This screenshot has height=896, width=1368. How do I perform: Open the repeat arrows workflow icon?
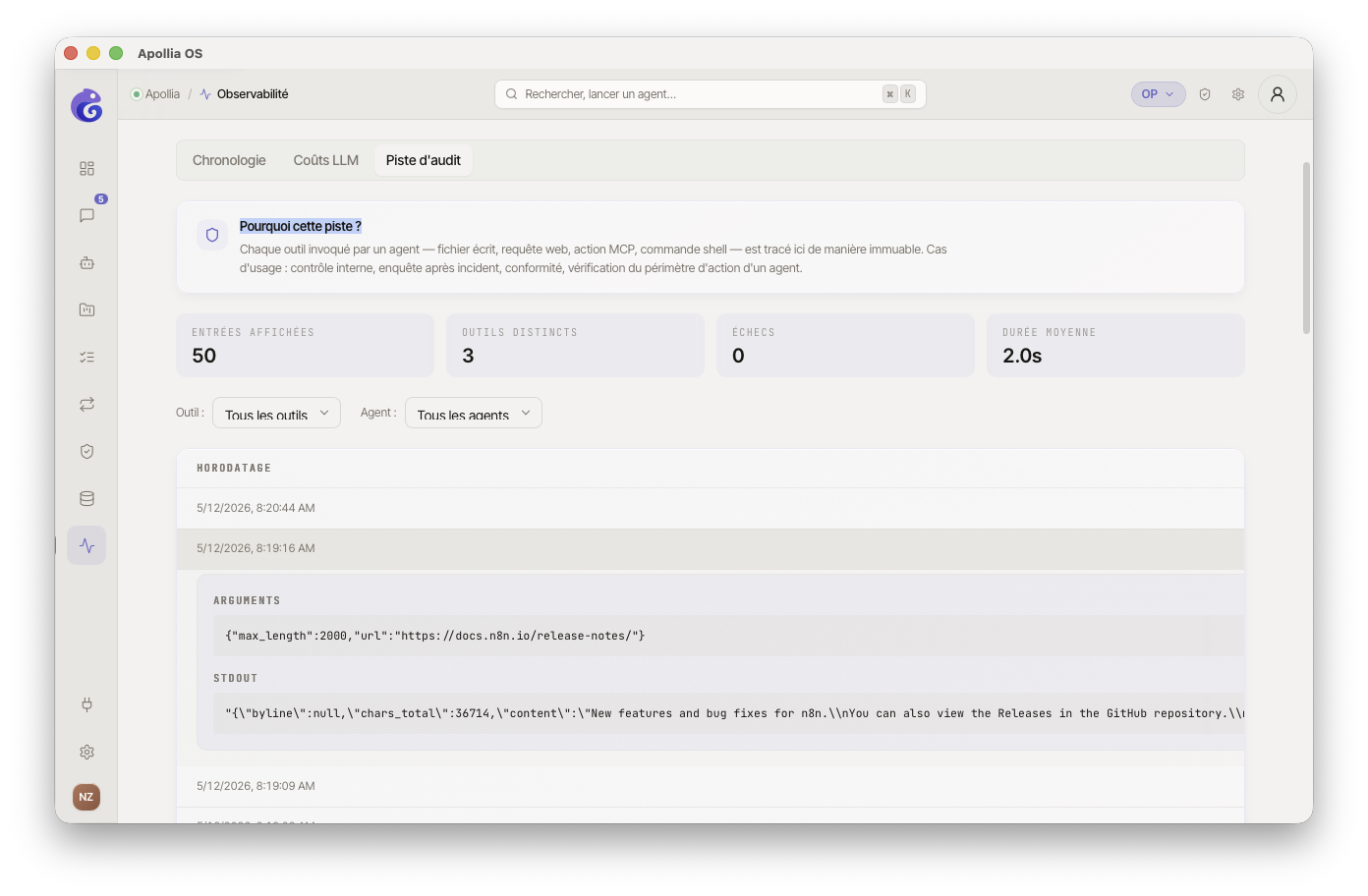[86, 404]
